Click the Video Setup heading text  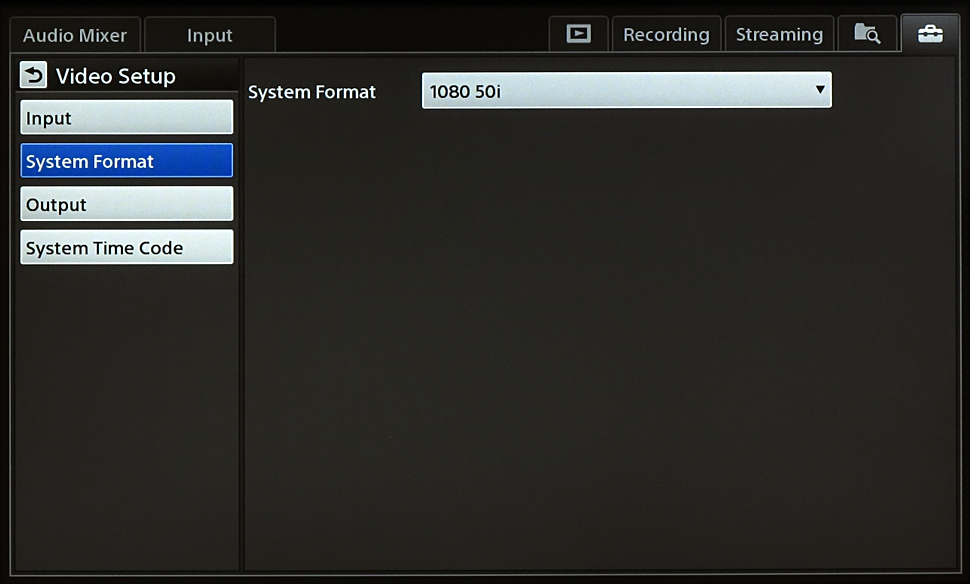[115, 76]
